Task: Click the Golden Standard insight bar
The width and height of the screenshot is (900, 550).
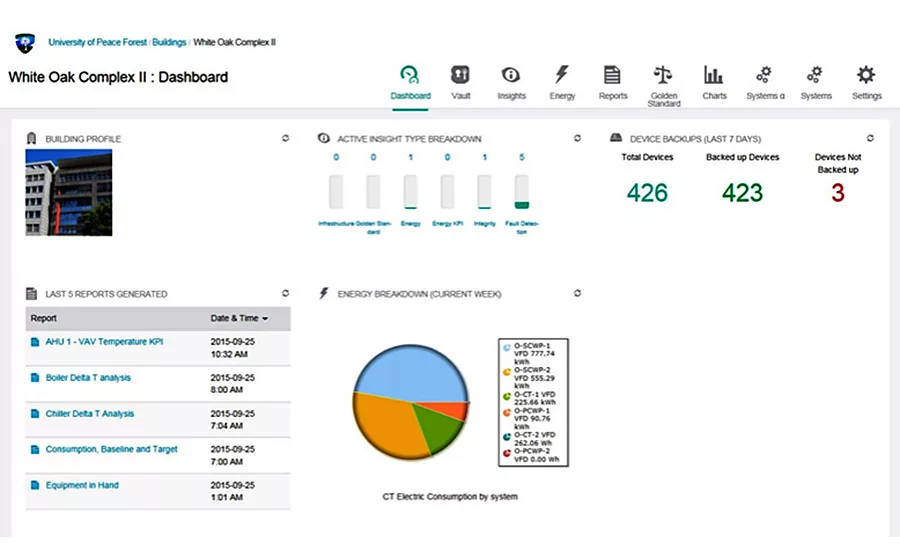Action: coord(373,192)
